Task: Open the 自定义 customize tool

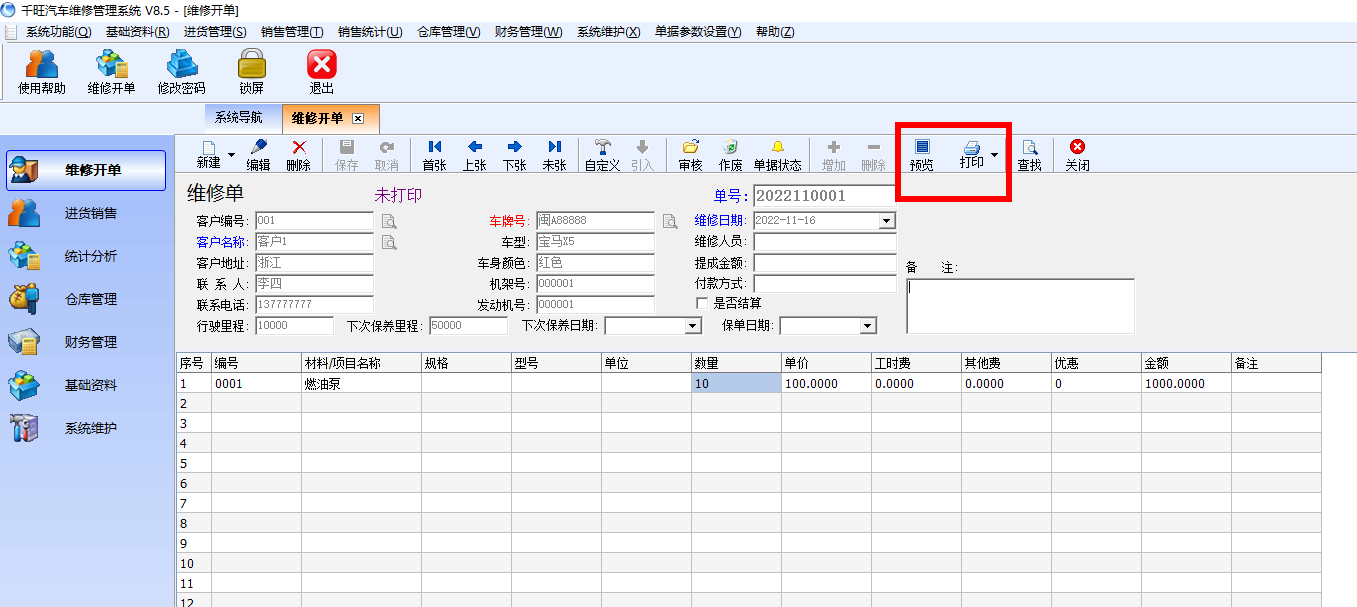Action: click(602, 156)
